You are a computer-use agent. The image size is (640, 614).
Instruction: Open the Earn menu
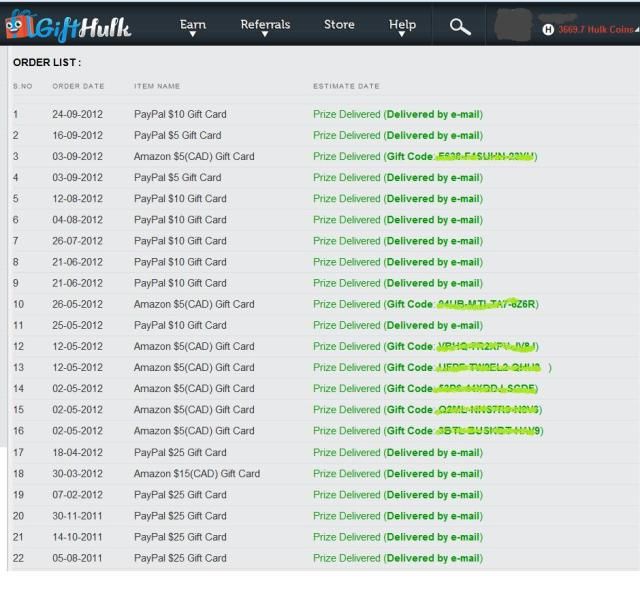[193, 24]
